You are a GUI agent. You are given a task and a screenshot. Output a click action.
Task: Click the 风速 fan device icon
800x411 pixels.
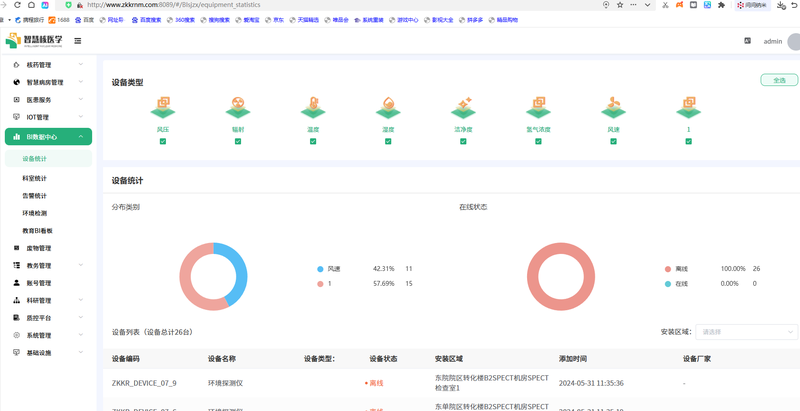tap(613, 108)
